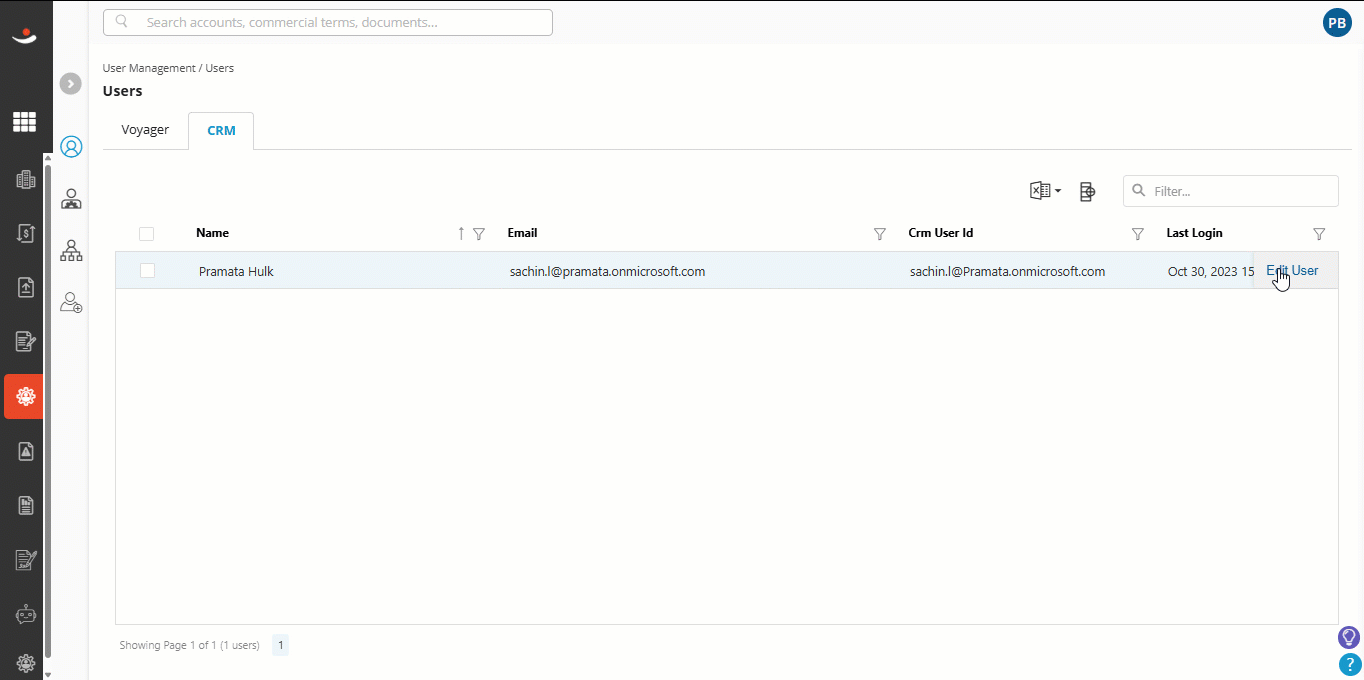
Task: Click the Pramata logo icon
Action: click(24, 37)
